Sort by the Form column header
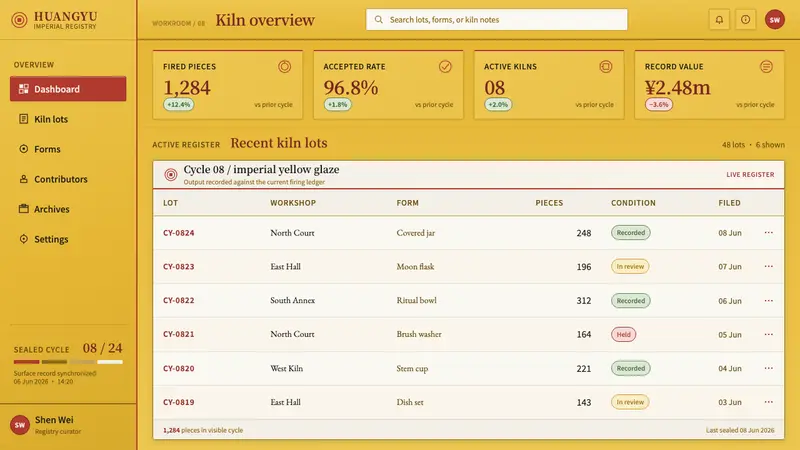The image size is (800, 450). [408, 203]
